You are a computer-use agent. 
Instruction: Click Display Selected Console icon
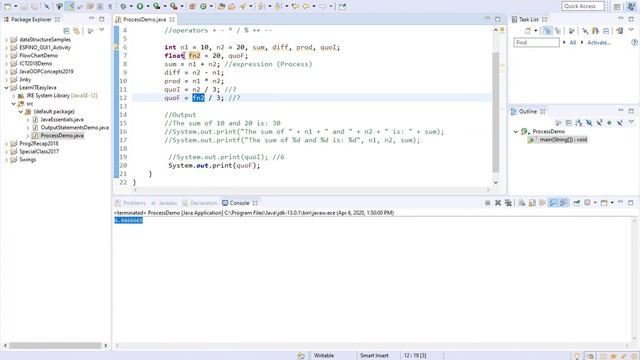tap(587, 203)
